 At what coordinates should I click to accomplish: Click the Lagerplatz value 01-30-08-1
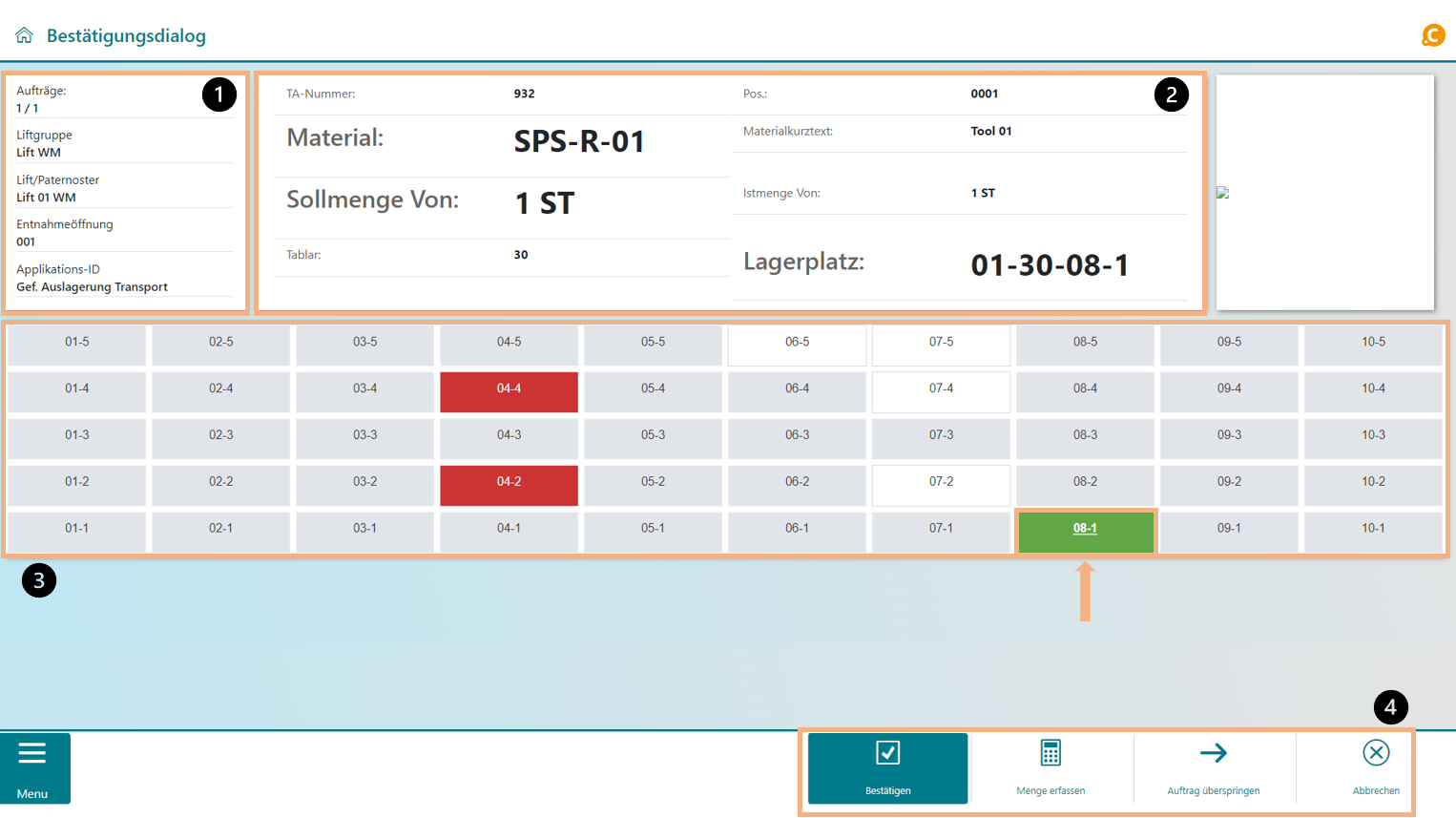pyautogui.click(x=1050, y=264)
